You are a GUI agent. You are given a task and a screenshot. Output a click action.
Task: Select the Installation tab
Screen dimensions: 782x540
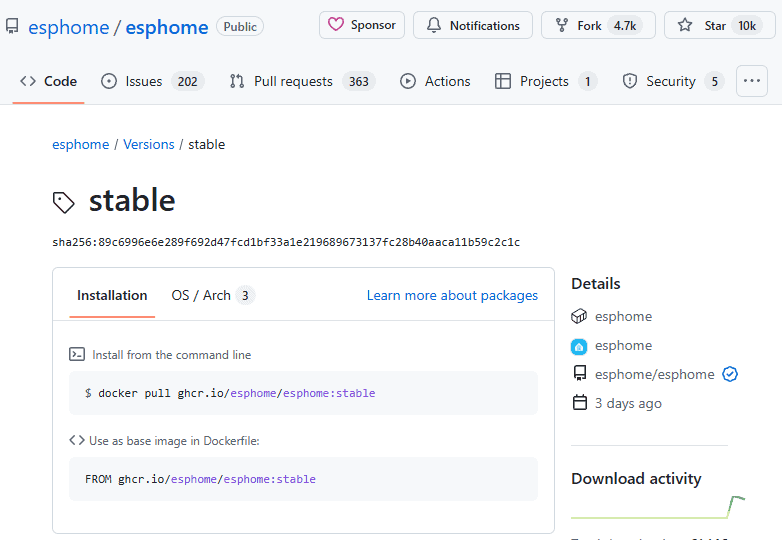click(x=112, y=296)
